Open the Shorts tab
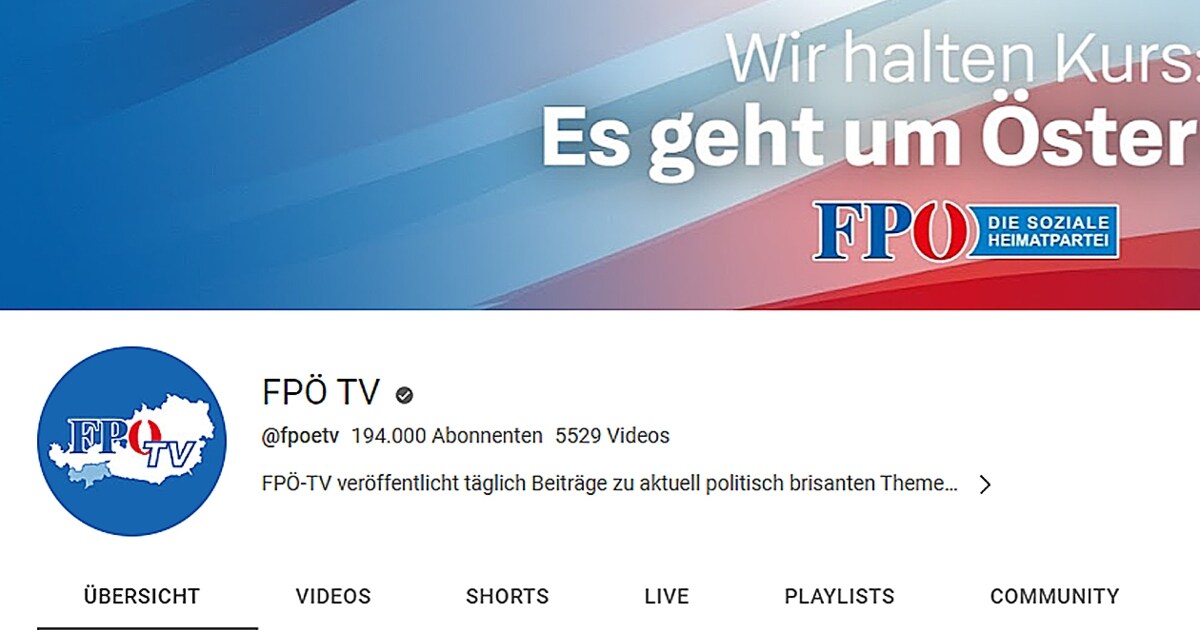Screen dimensions: 1200x630 coord(507,597)
